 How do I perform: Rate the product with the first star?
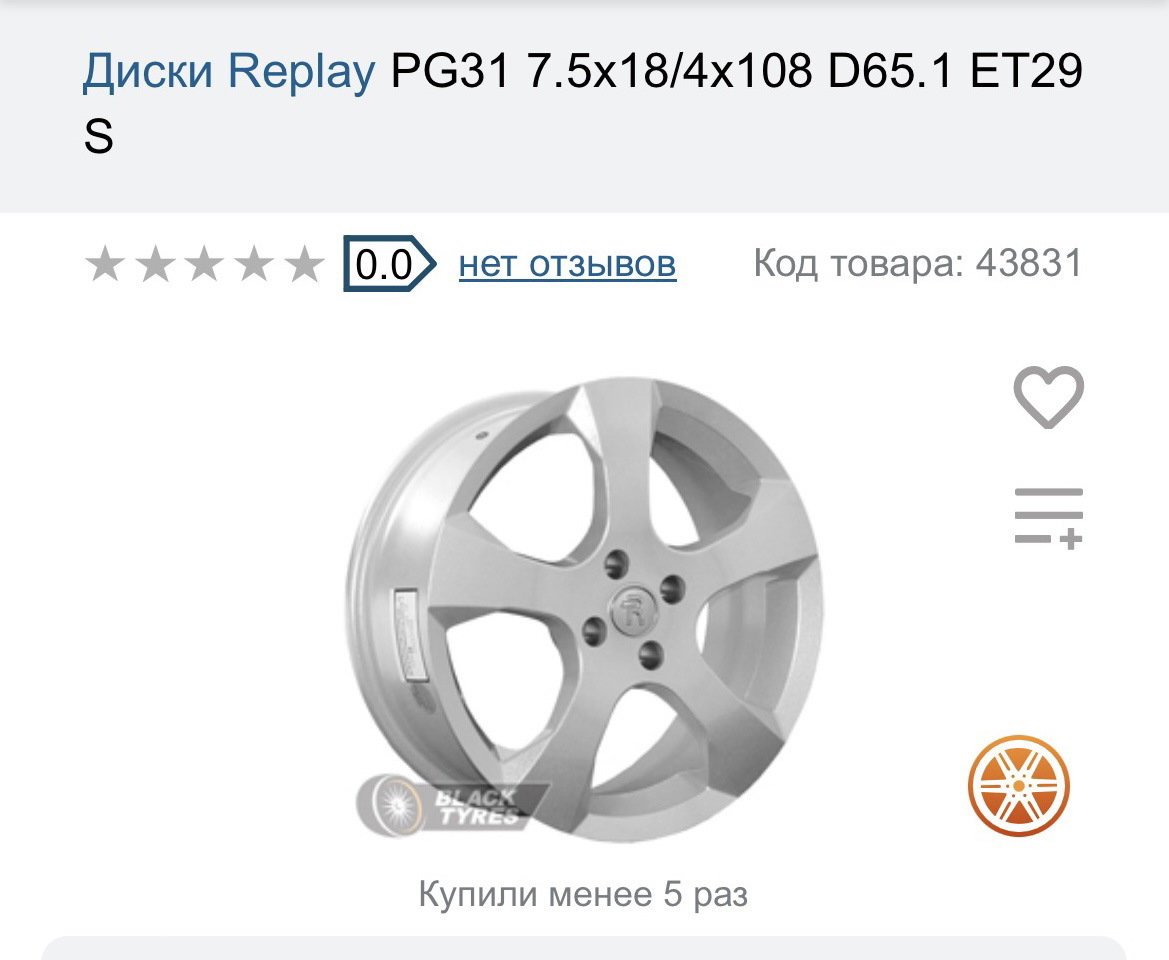pos(104,265)
